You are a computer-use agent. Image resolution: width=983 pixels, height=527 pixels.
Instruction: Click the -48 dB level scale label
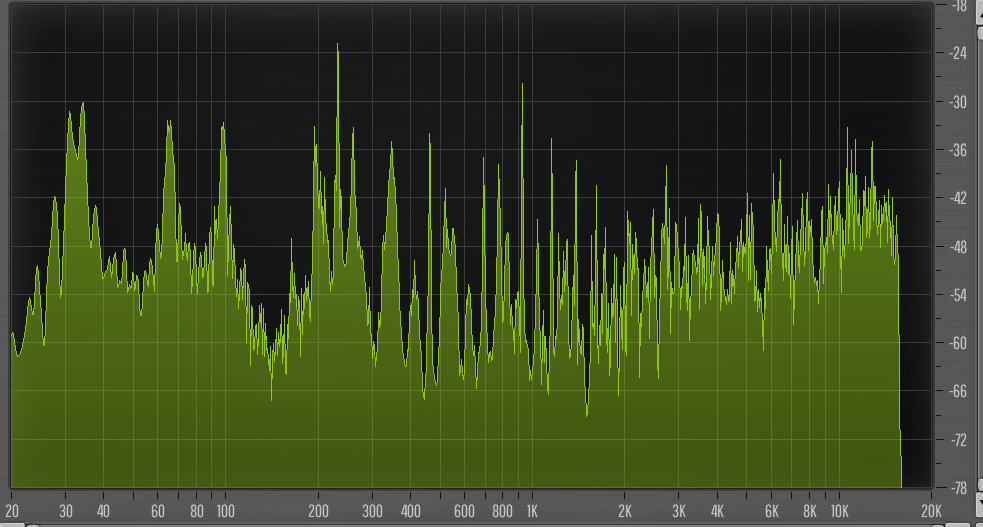958,247
